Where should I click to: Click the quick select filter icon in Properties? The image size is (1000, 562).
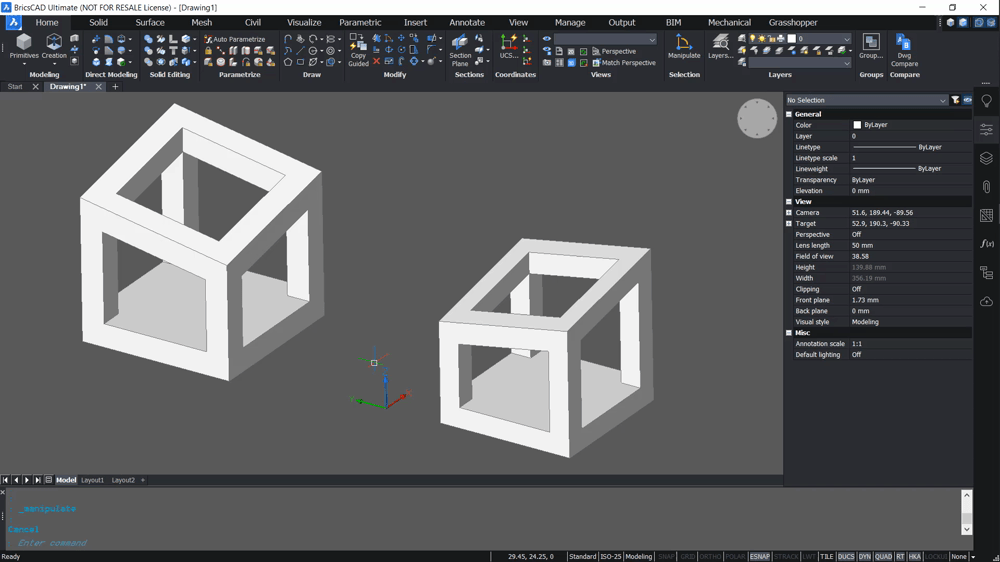point(955,100)
